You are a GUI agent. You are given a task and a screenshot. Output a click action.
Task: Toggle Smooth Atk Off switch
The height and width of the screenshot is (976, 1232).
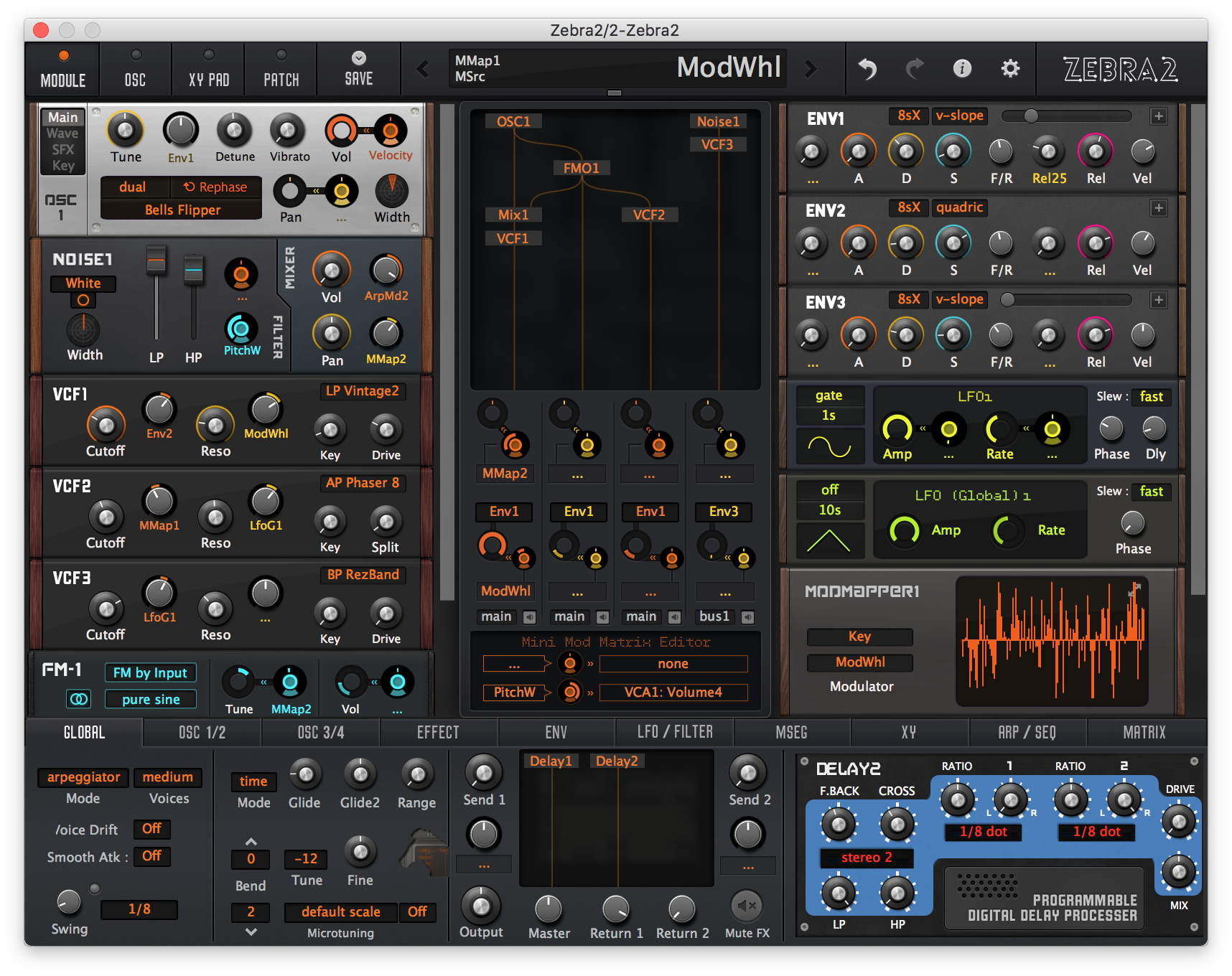151,856
